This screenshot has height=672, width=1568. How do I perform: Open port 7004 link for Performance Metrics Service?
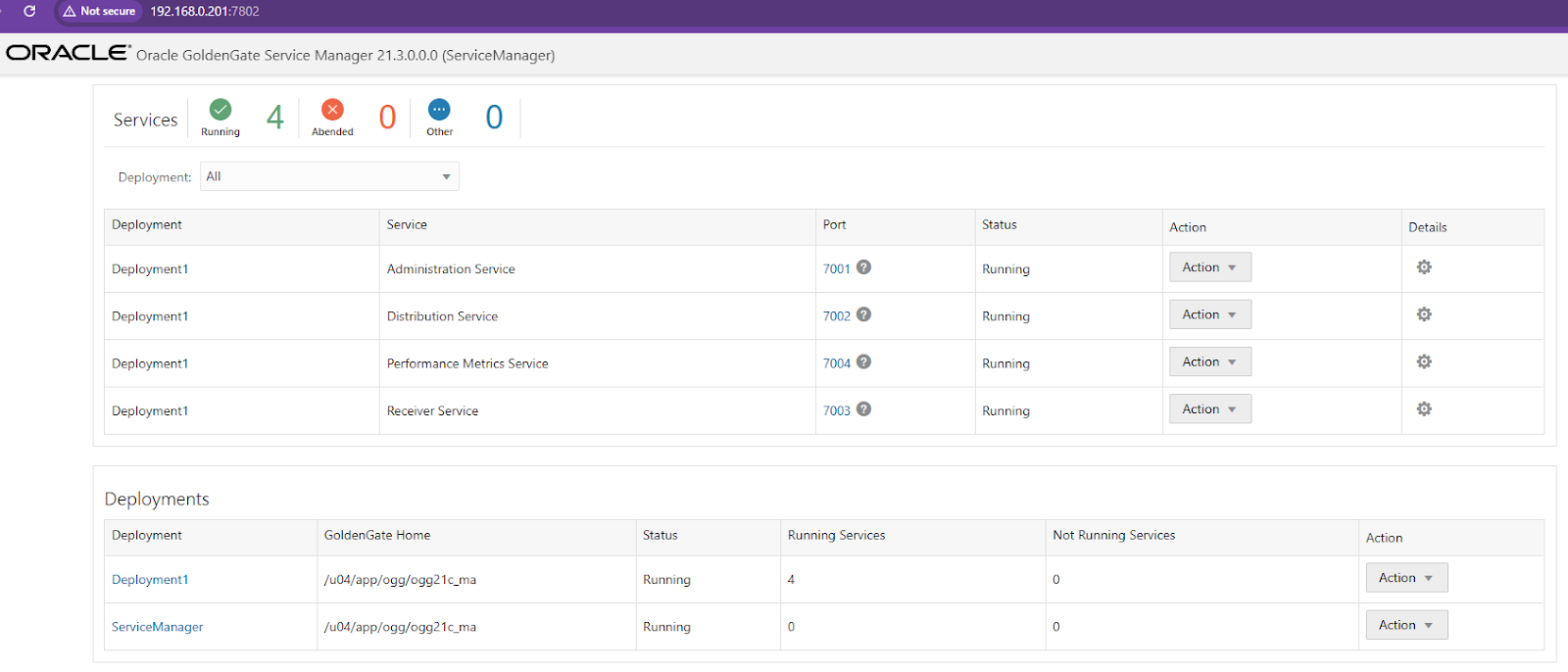pyautogui.click(x=836, y=363)
